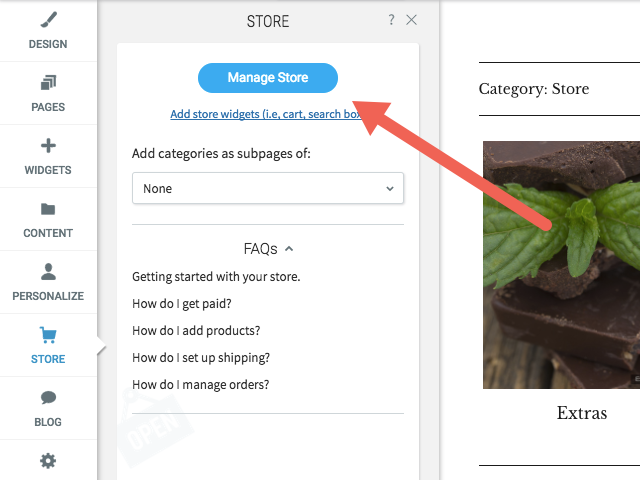
Task: Expand the subpages dropdown showing None
Action: [x=268, y=188]
